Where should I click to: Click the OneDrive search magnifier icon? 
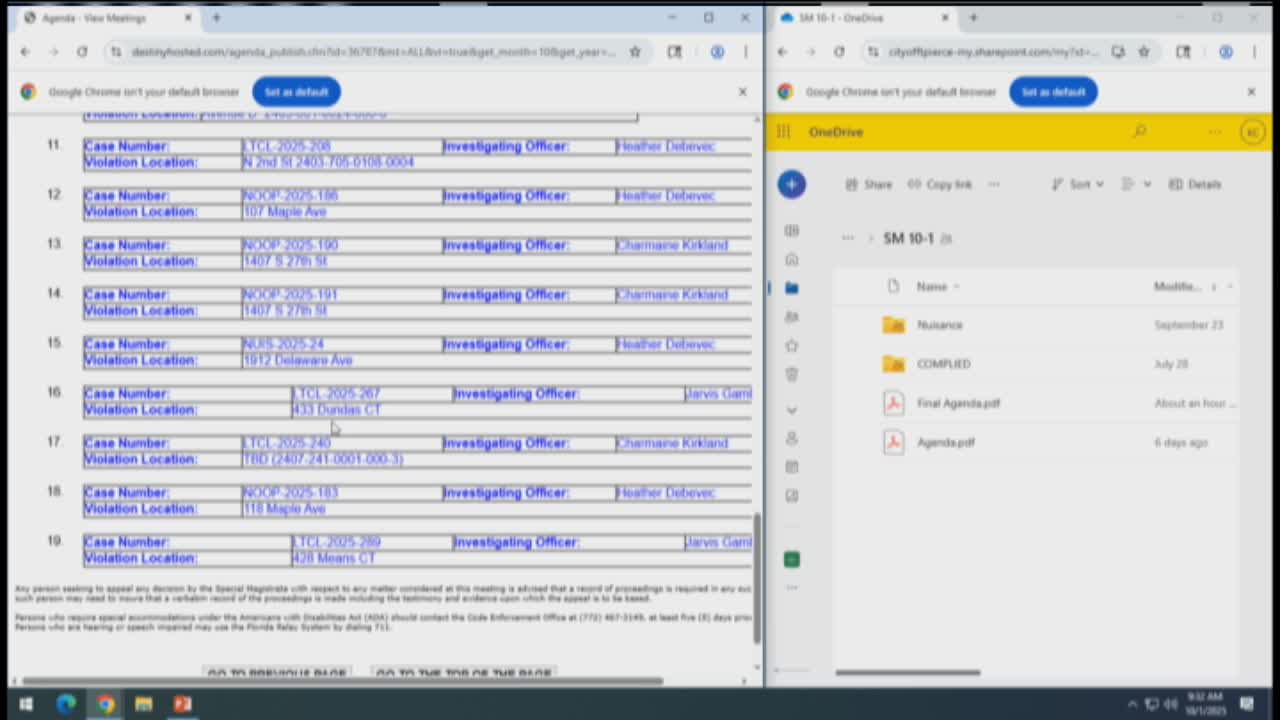click(1139, 132)
